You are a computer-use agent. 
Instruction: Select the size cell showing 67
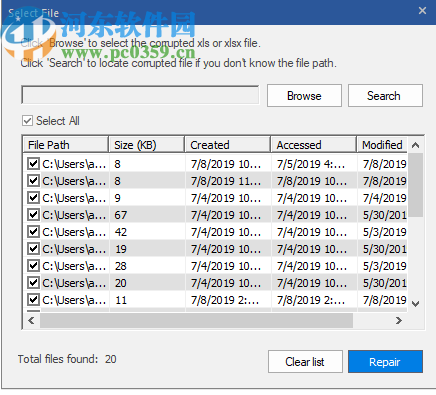click(147, 215)
